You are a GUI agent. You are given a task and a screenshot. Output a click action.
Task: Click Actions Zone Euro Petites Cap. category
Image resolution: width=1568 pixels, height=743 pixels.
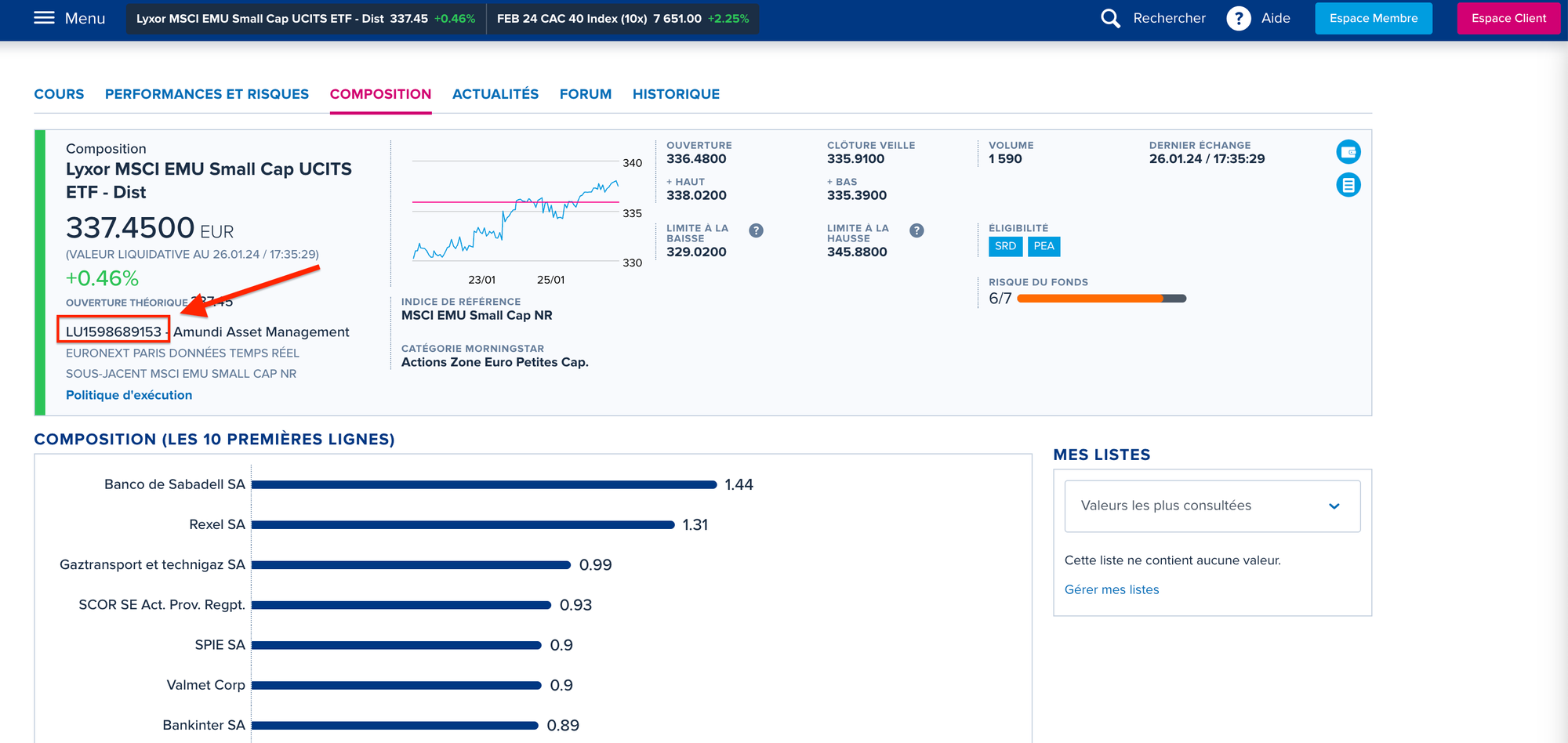[495, 362]
